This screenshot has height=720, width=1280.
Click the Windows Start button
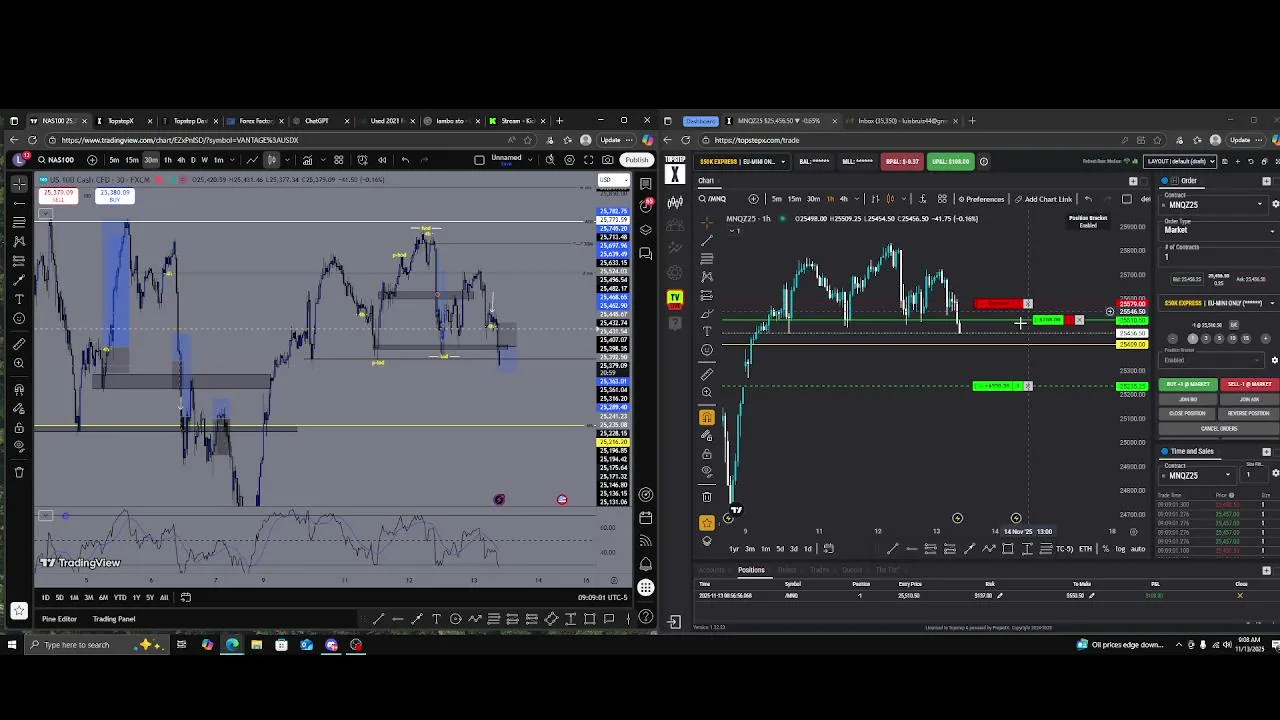tap(12, 645)
